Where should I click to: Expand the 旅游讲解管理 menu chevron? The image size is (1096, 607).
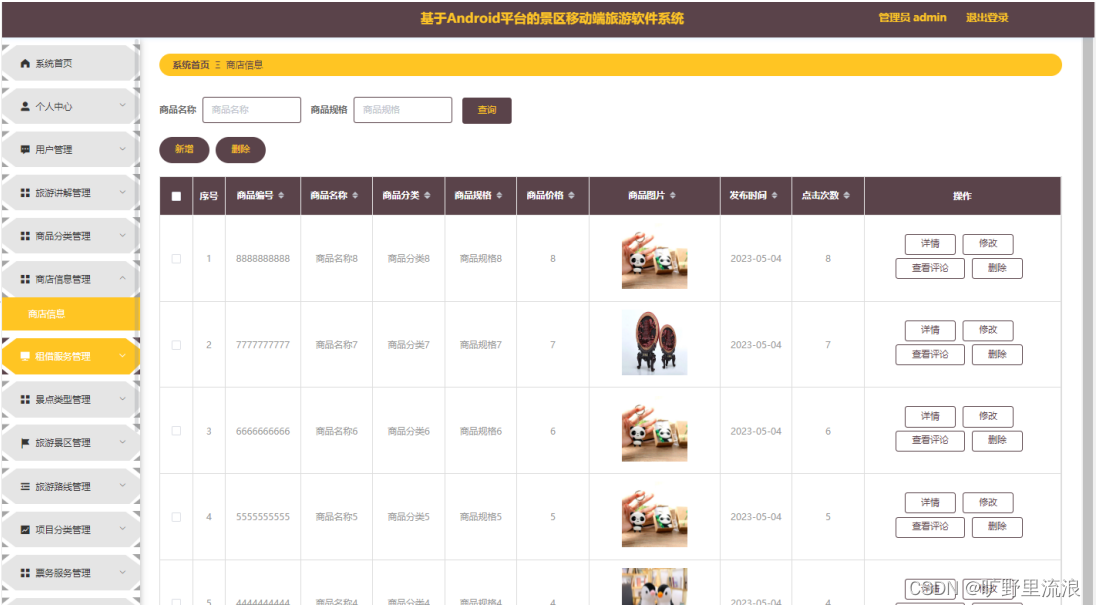(x=122, y=192)
